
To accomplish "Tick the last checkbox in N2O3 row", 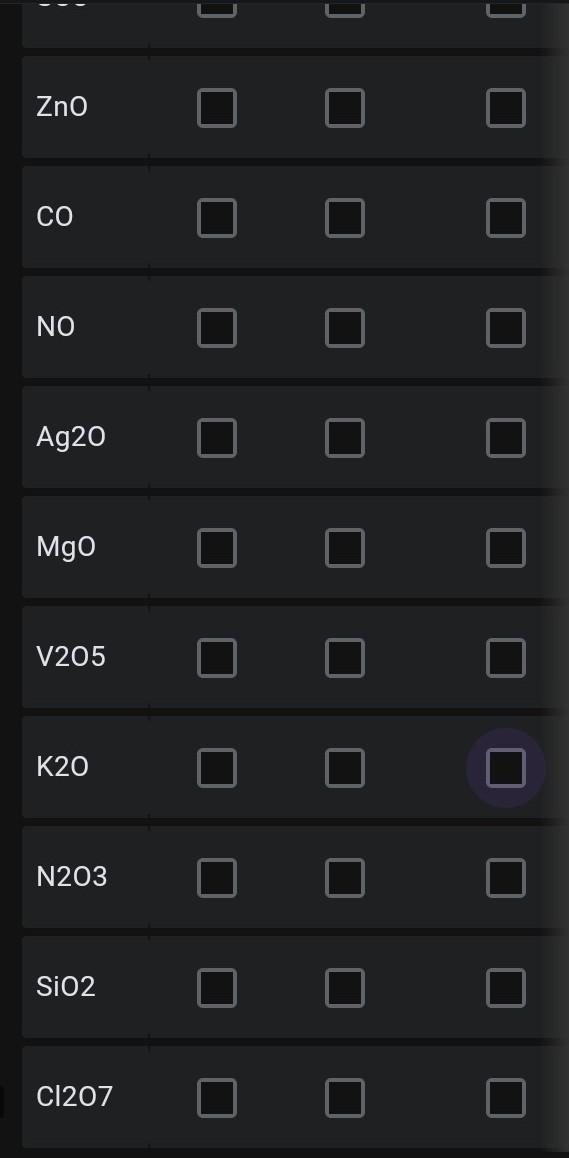I will click(x=506, y=878).
